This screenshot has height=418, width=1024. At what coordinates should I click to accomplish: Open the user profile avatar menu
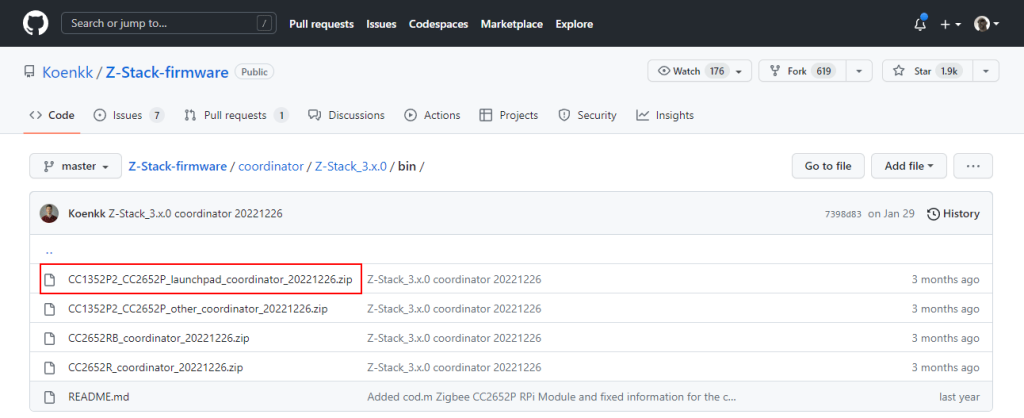[x=985, y=24]
